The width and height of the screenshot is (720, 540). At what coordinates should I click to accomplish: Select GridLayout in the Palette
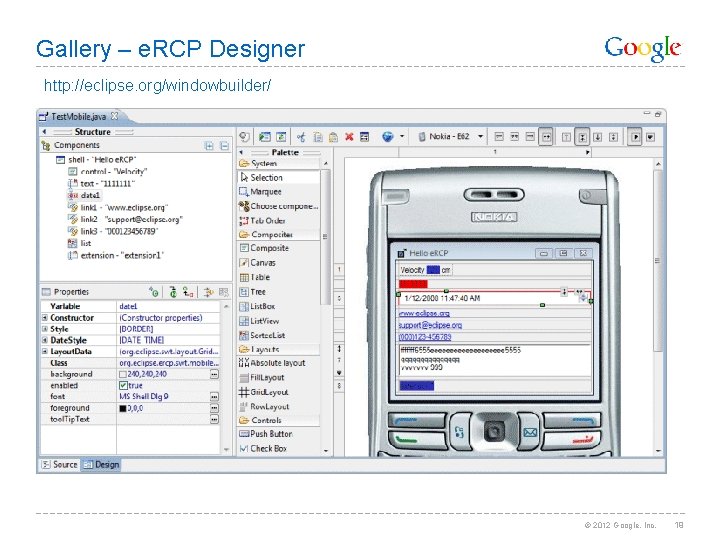pyautogui.click(x=264, y=392)
